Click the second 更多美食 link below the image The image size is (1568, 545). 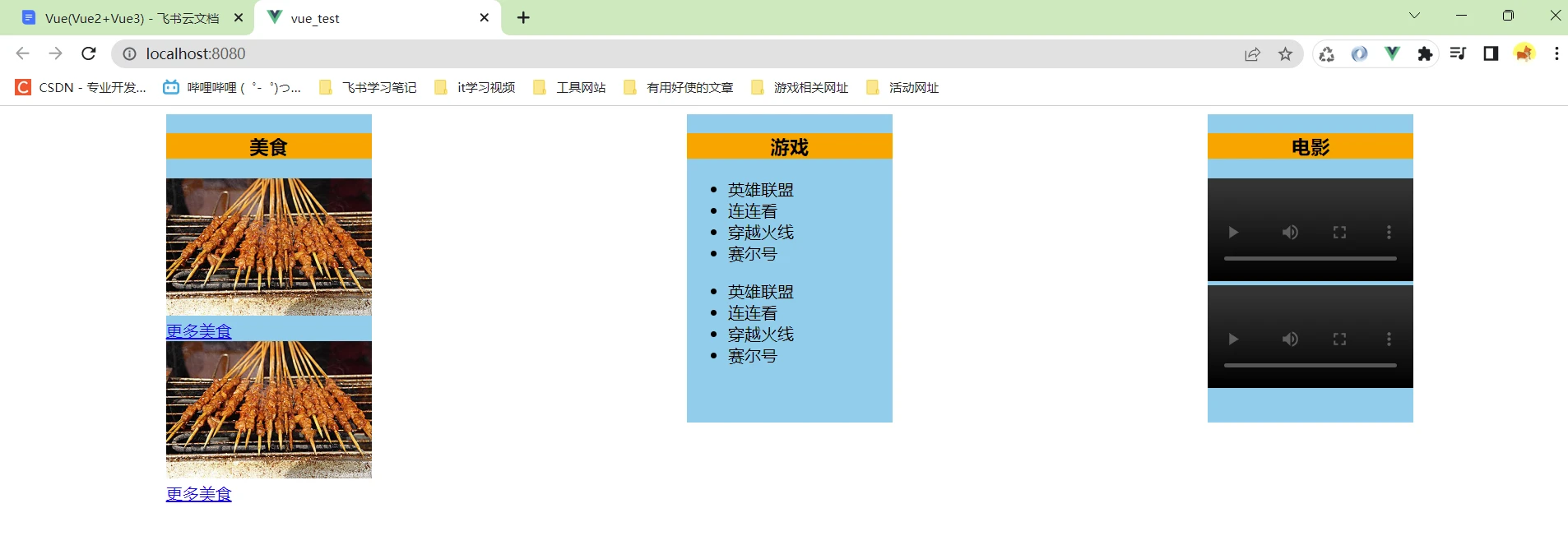pyautogui.click(x=199, y=494)
